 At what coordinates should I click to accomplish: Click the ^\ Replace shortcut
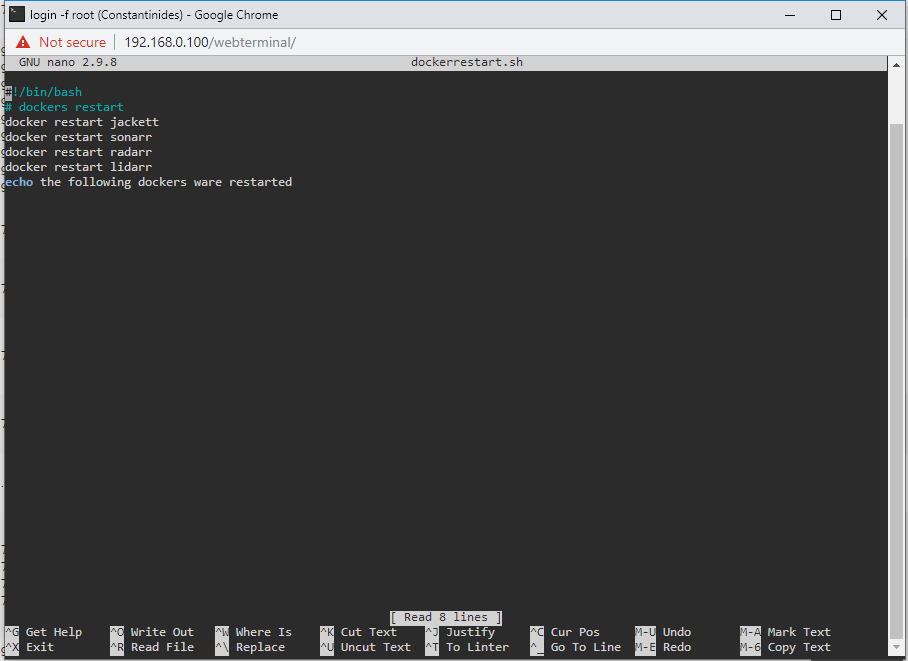point(250,647)
